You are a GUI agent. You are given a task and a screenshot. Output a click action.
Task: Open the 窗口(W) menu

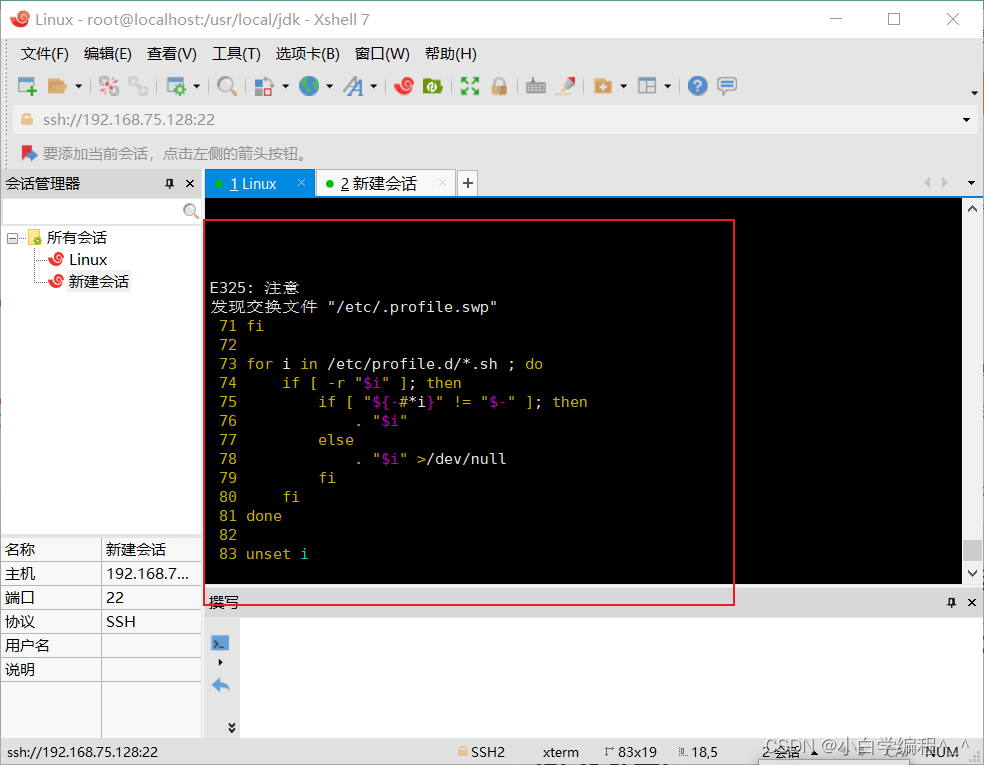point(382,54)
